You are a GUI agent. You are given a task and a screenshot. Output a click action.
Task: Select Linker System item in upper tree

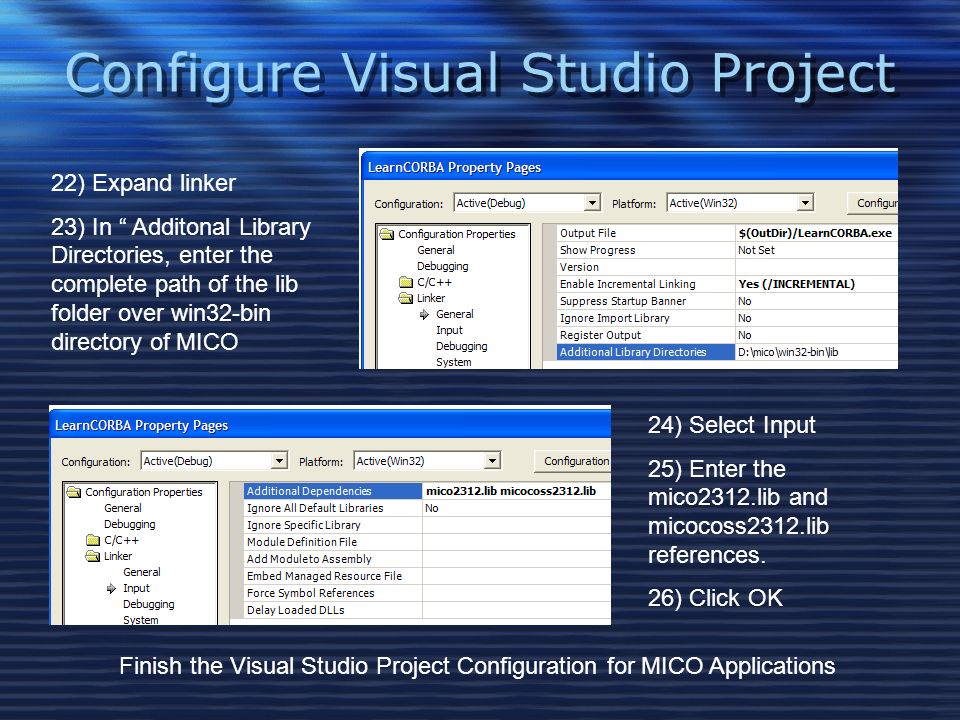click(x=454, y=362)
